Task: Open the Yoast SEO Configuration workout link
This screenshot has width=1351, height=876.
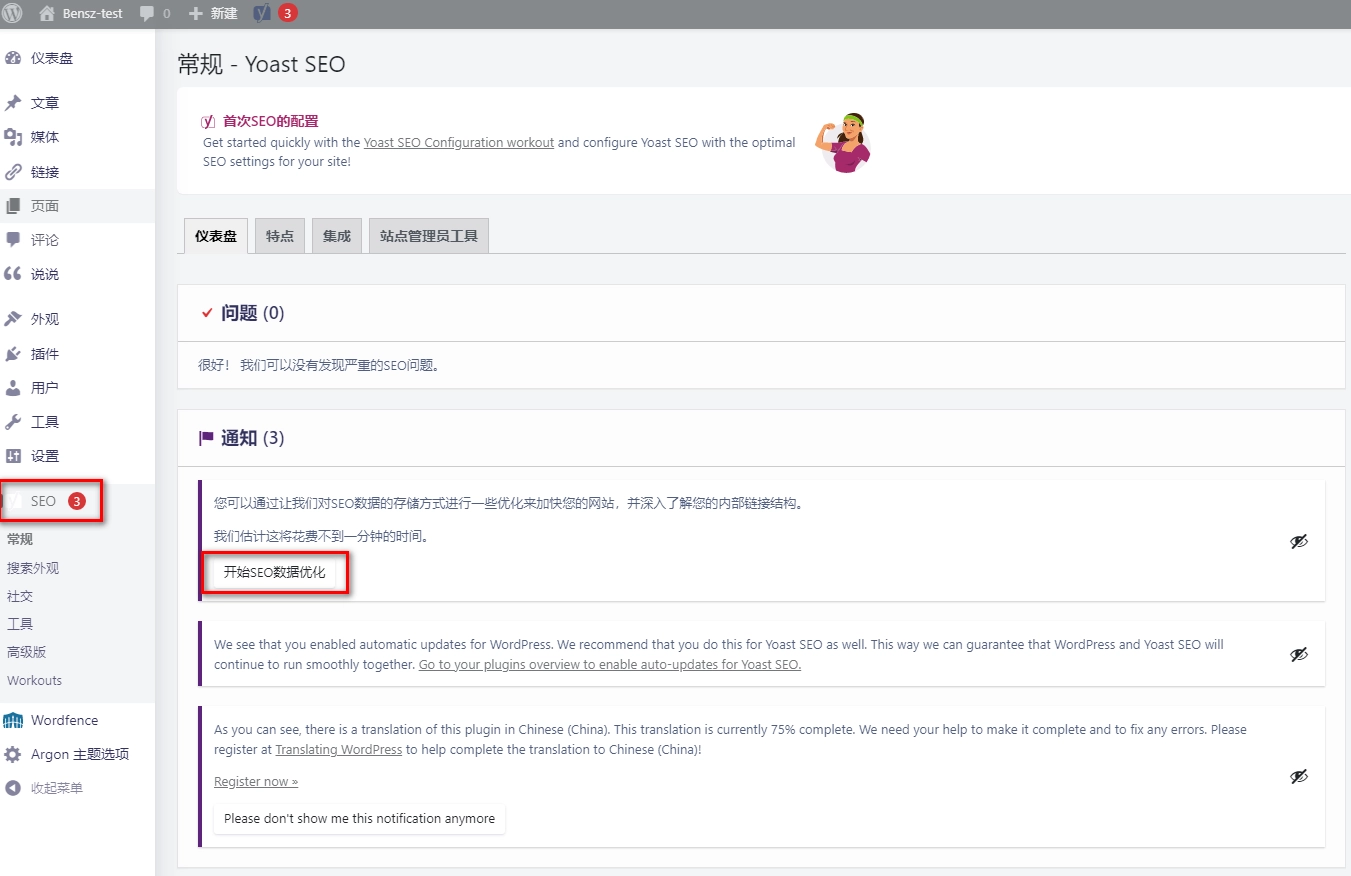Action: tap(459, 142)
